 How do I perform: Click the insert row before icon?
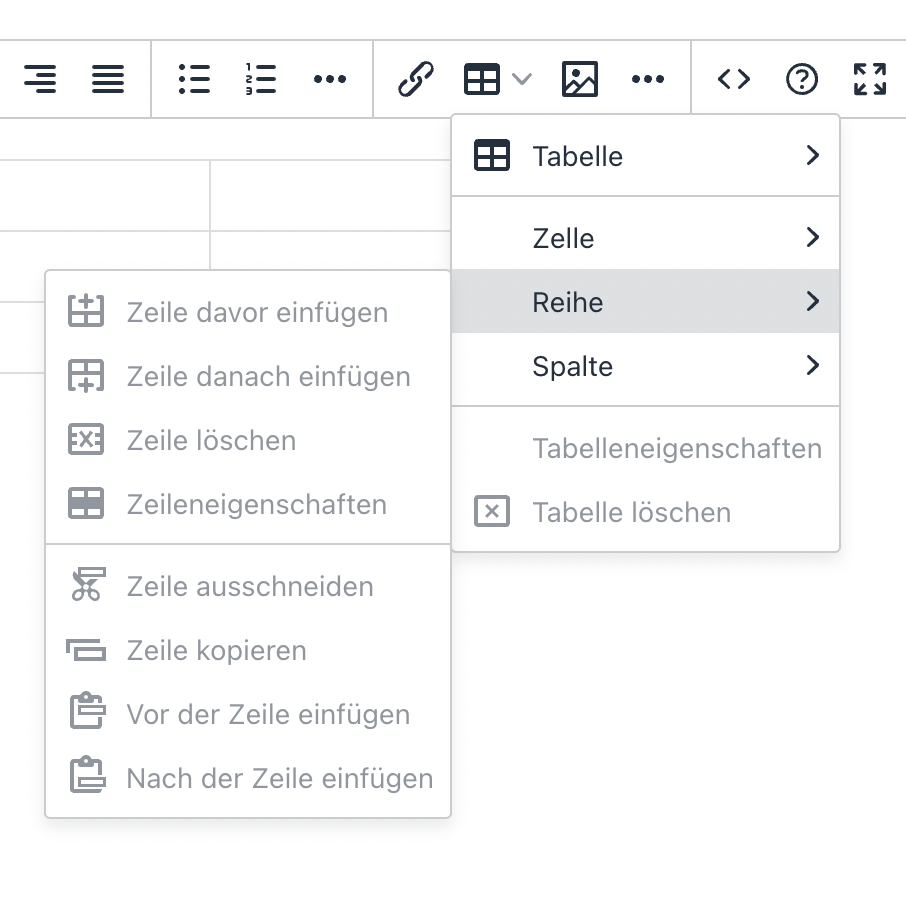coord(86,311)
